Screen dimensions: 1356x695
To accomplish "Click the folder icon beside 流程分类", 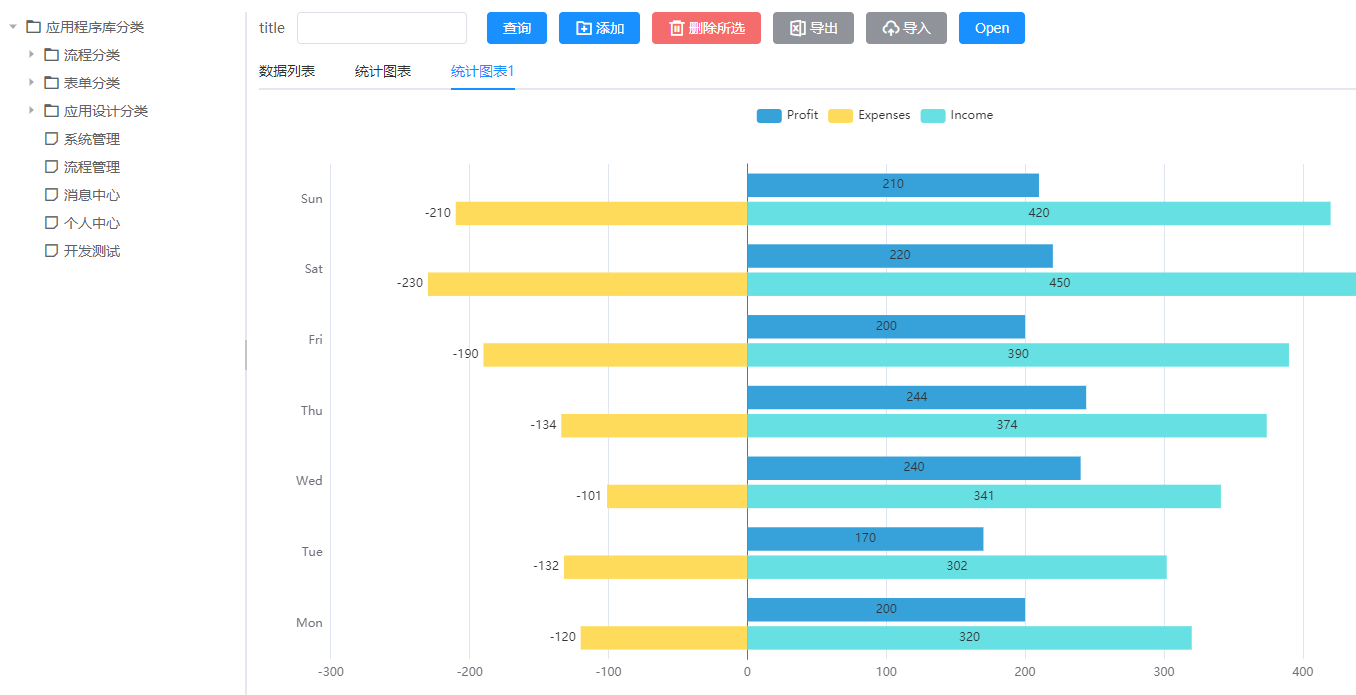I will [x=52, y=55].
